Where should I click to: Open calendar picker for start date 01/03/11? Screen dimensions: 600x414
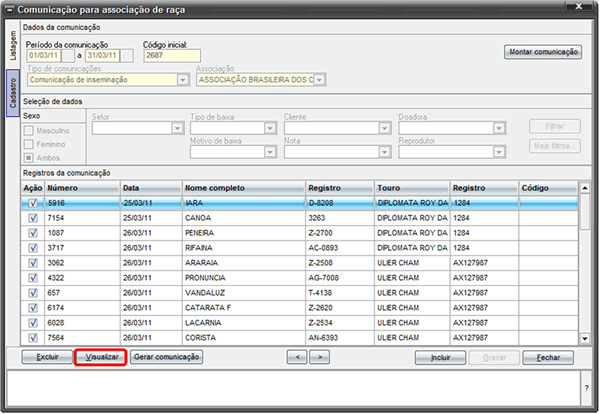tap(68, 56)
